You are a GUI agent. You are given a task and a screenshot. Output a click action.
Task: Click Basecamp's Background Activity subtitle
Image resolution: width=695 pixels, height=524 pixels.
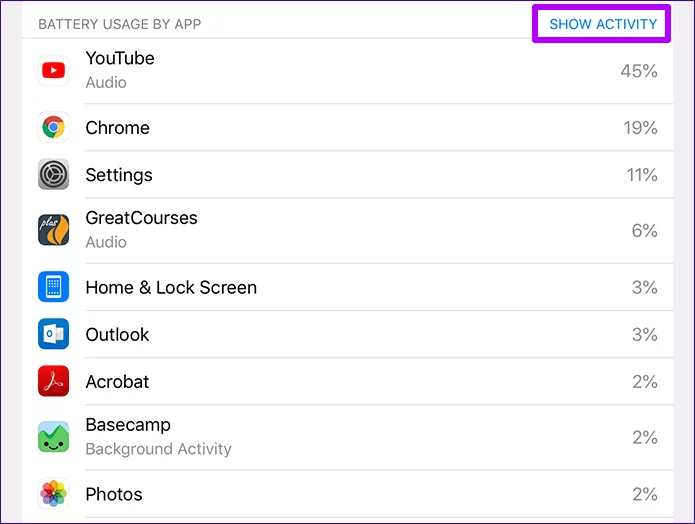158,449
